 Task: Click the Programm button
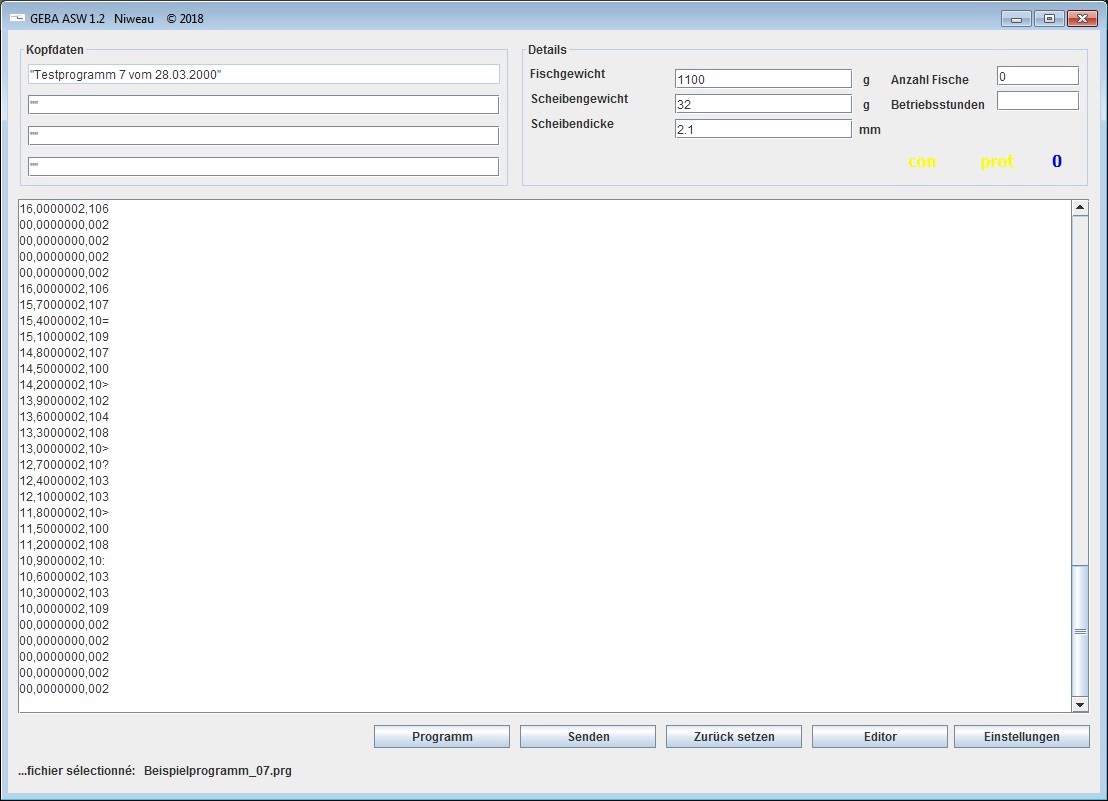pos(442,736)
